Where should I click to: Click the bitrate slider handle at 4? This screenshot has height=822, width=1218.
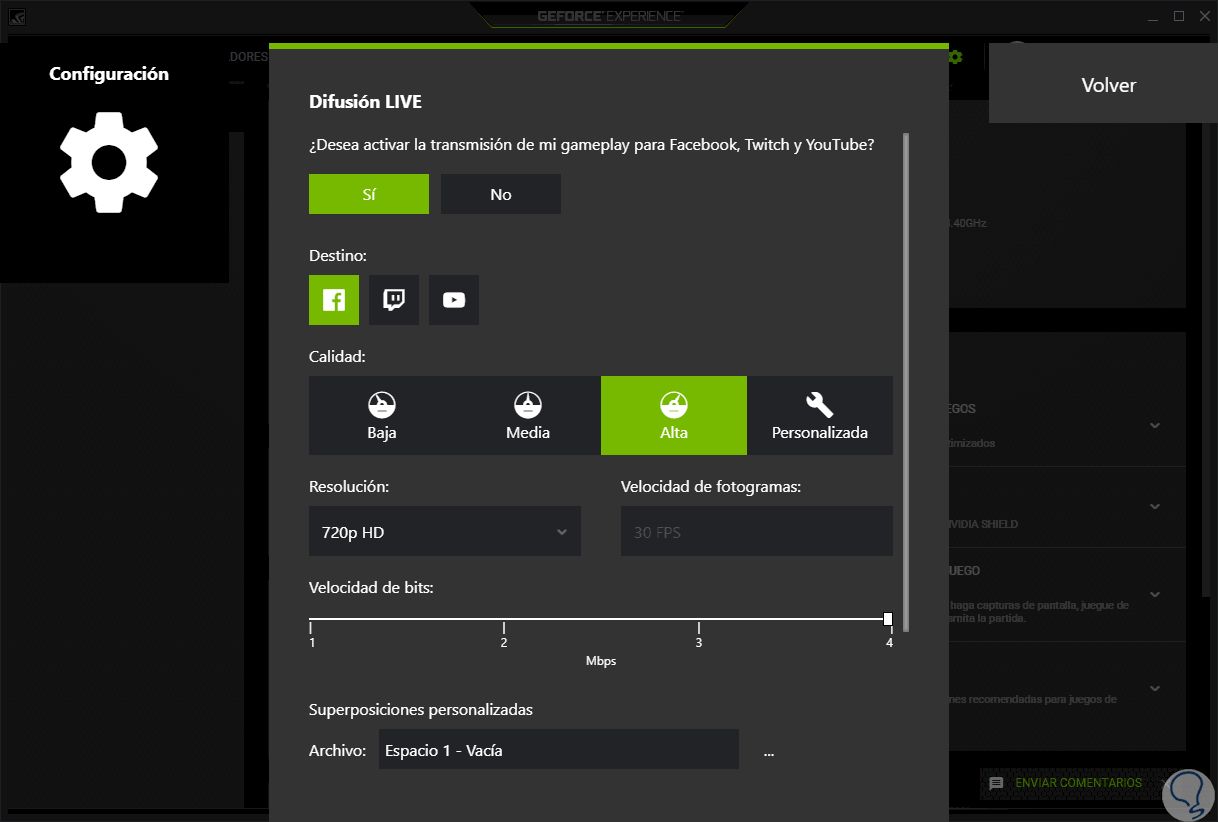[888, 619]
